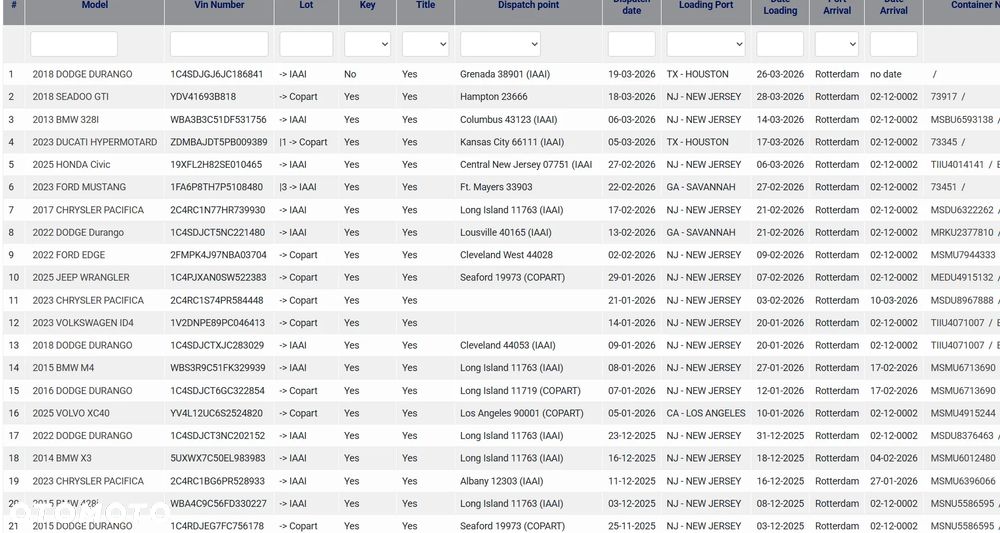Sort by Loading Port column header
This screenshot has height=533, width=1000.
coord(706,5)
